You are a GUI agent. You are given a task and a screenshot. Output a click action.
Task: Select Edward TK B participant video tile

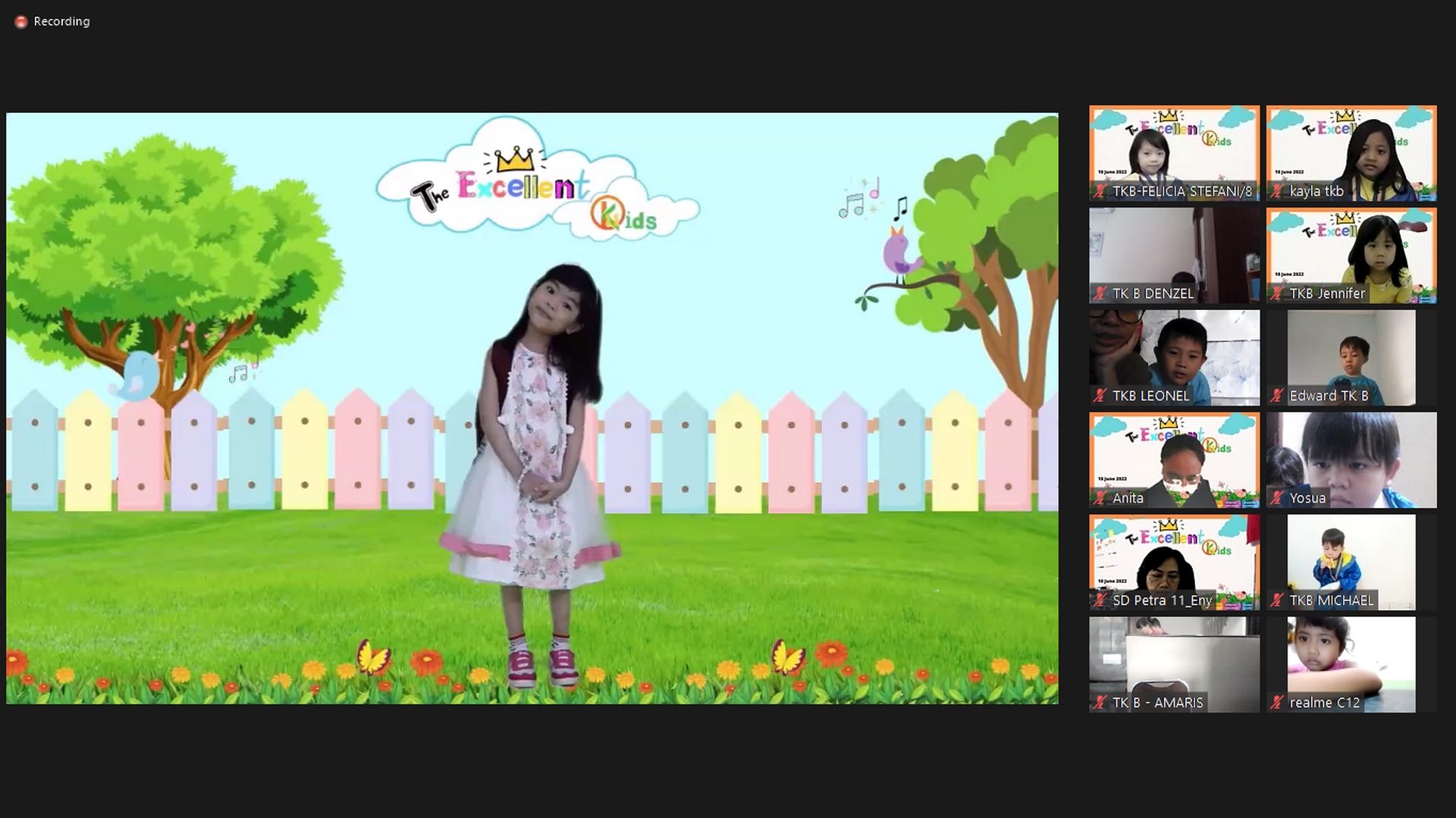(x=1351, y=358)
